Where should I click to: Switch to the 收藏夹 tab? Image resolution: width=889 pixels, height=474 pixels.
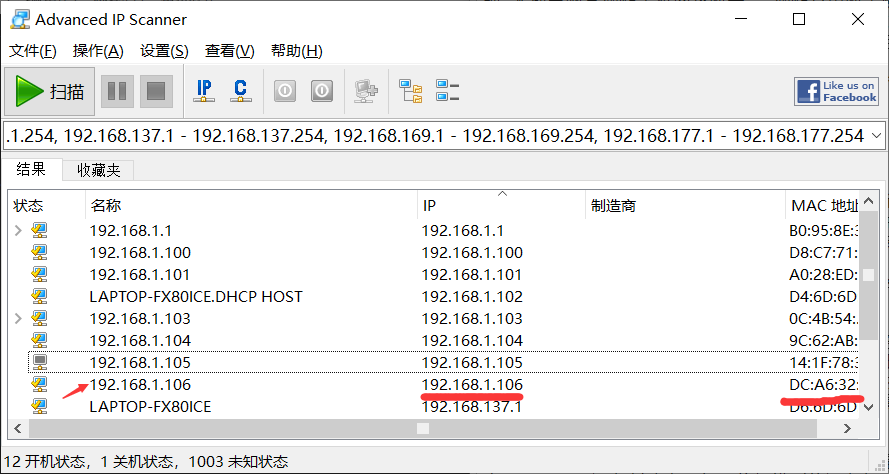click(99, 170)
